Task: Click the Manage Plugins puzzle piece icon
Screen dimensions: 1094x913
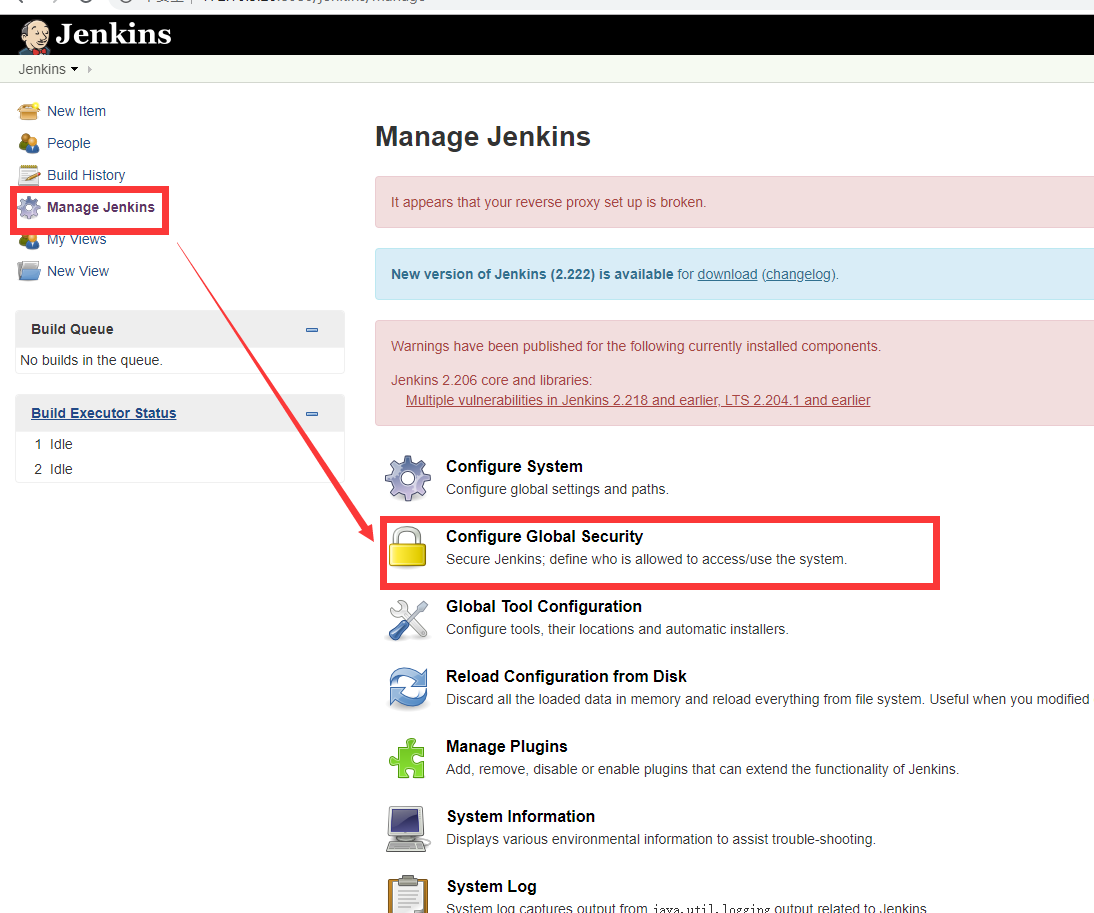Action: click(x=407, y=758)
